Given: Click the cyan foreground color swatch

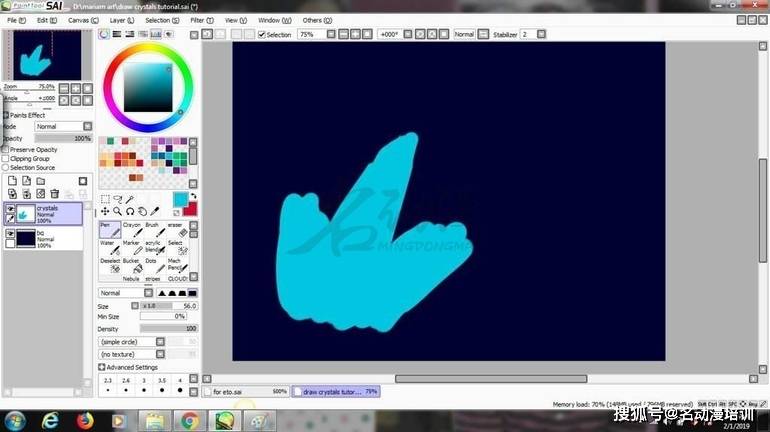Looking at the screenshot, I should [x=179, y=199].
